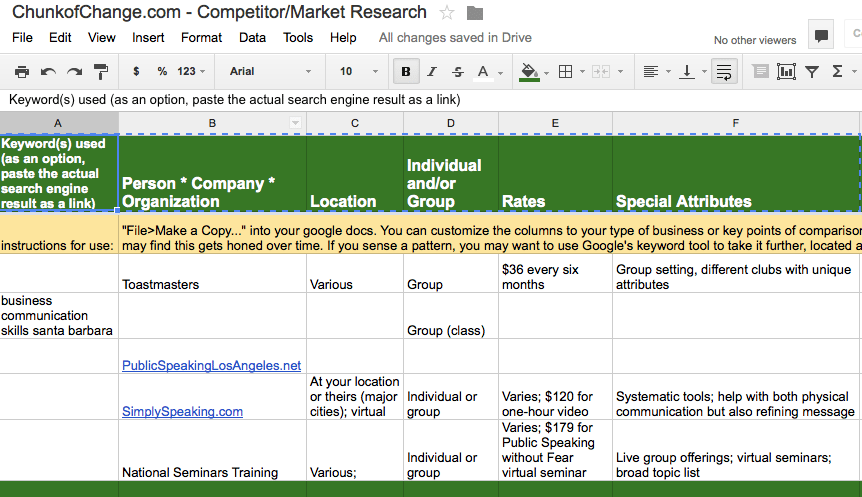Select the Toastmasters cell
Image resolution: width=862 pixels, height=497 pixels.
coord(212,273)
